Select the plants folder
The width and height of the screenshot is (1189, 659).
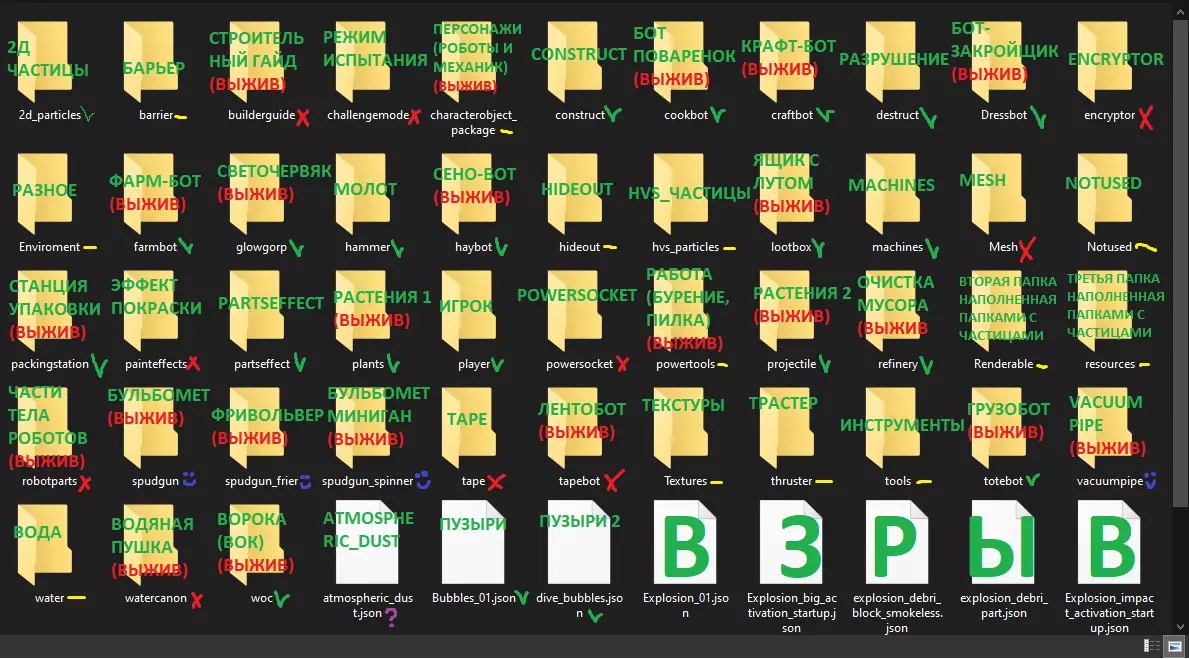pyautogui.click(x=365, y=311)
